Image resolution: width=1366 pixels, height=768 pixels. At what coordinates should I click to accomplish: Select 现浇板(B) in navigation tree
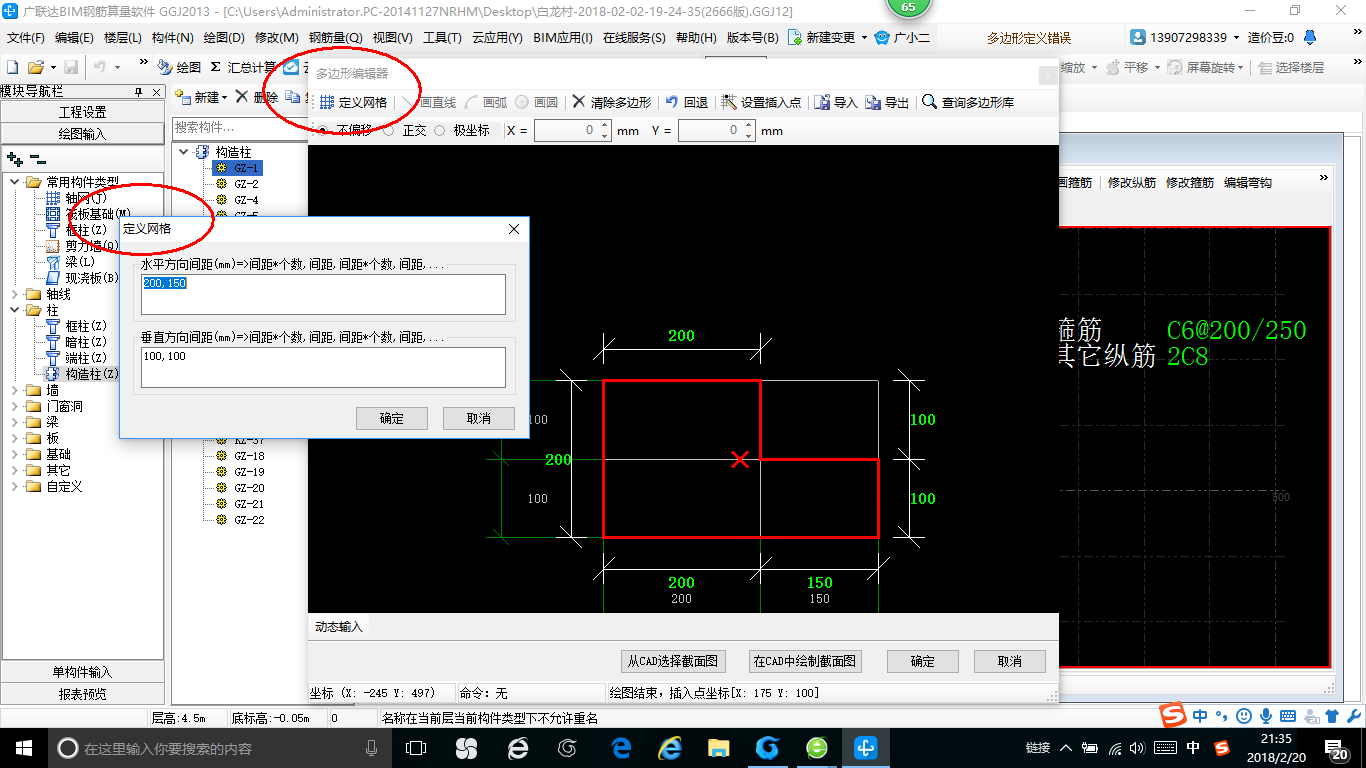tap(82, 277)
